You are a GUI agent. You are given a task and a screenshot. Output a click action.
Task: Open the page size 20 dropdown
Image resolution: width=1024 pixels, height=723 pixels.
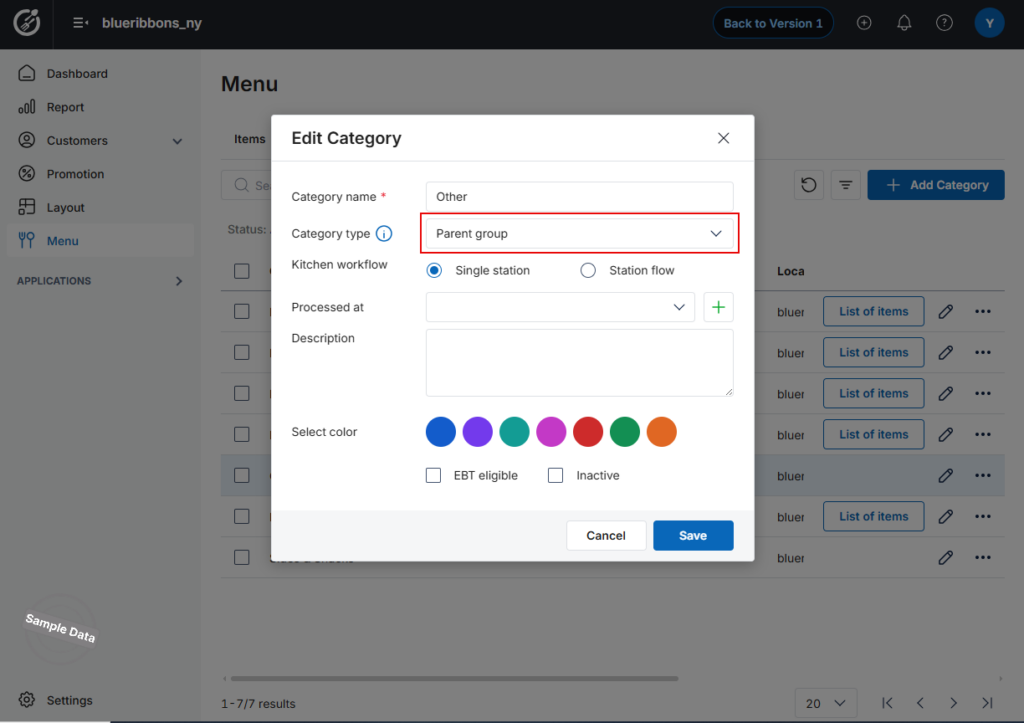[x=825, y=703]
